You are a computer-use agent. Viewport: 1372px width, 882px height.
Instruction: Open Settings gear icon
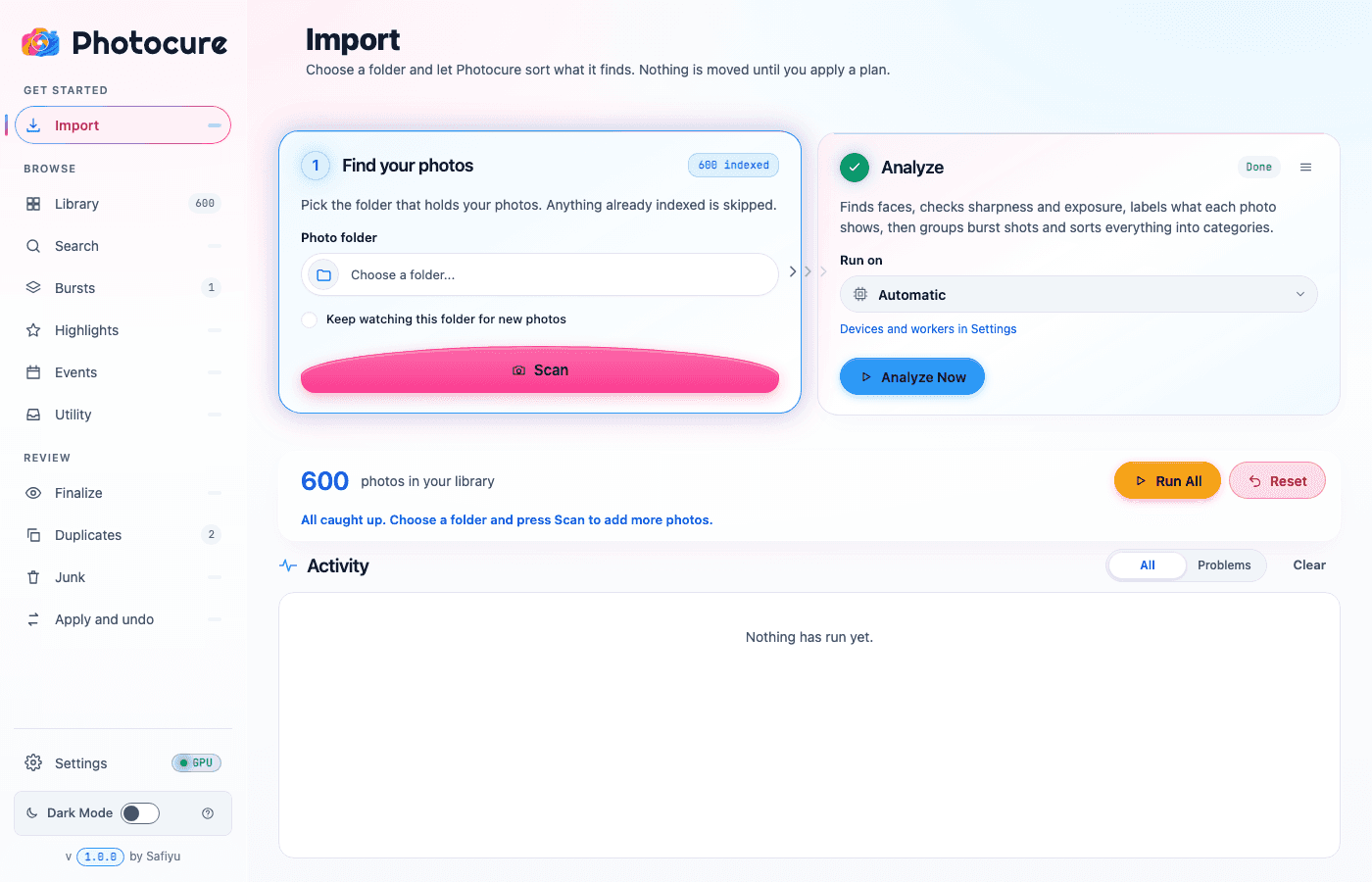pyautogui.click(x=33, y=762)
